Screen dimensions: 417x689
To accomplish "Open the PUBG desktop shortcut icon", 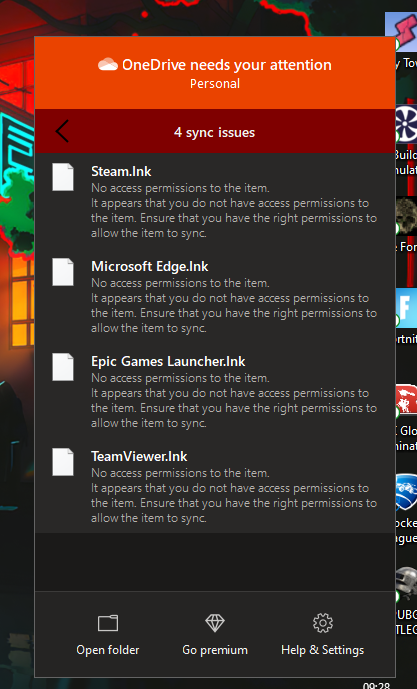I will click(x=406, y=584).
